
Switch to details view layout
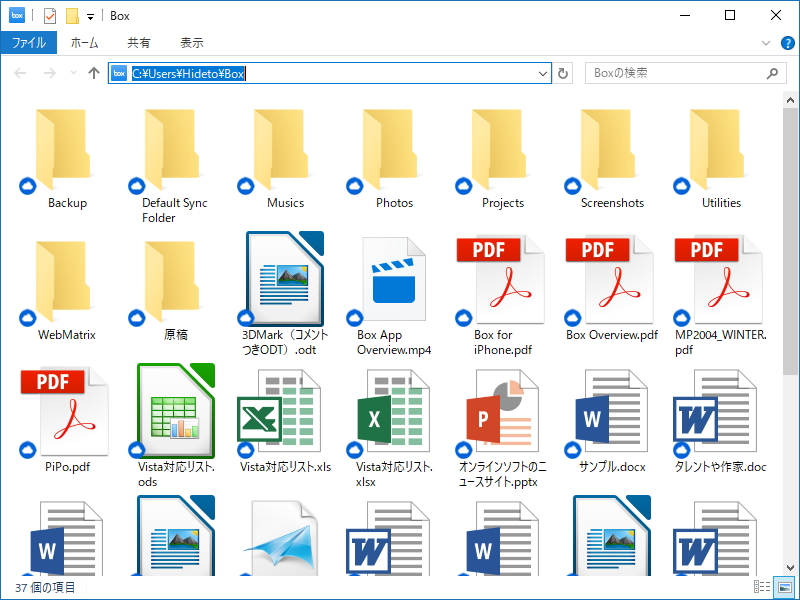click(x=762, y=587)
